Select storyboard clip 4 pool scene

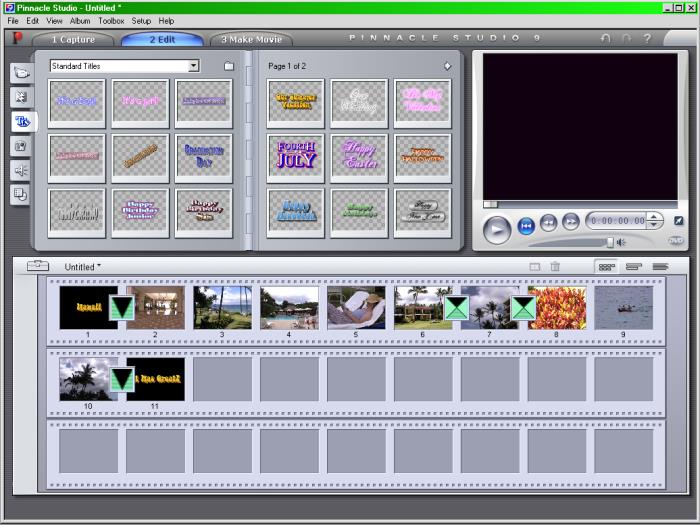pos(289,308)
